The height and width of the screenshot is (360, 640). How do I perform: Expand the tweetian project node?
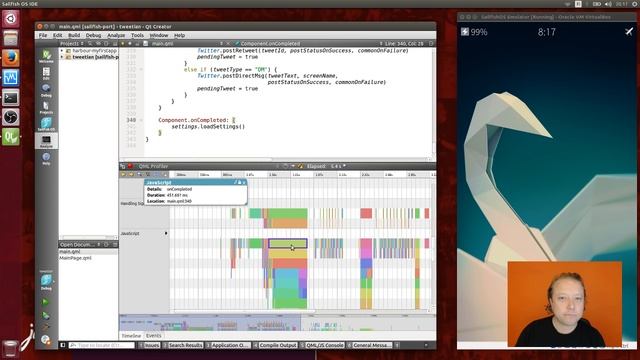[x=62, y=57]
